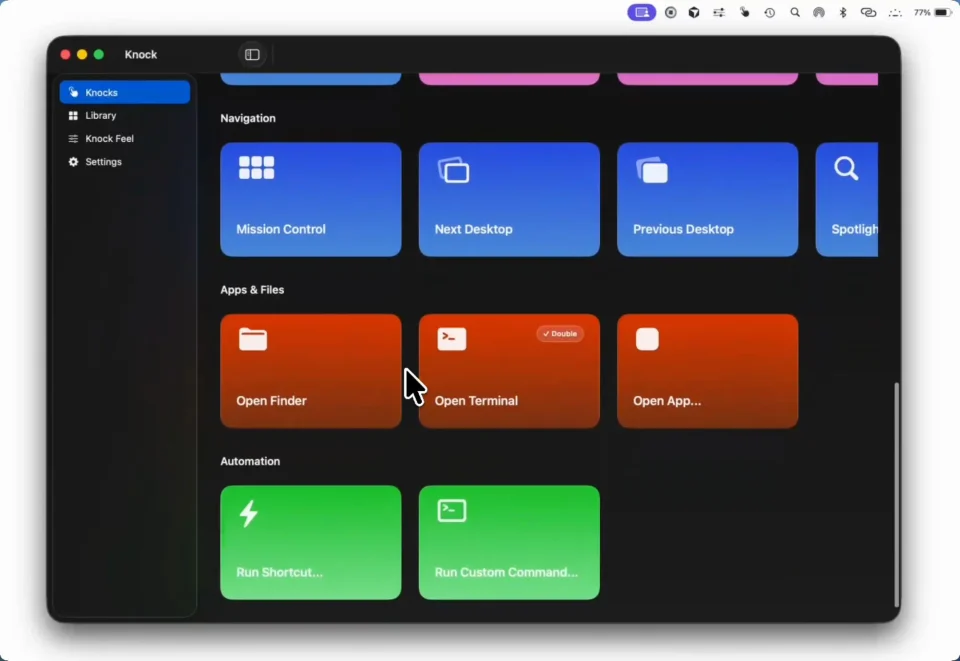Open Settings from the sidebar

[x=125, y=162]
